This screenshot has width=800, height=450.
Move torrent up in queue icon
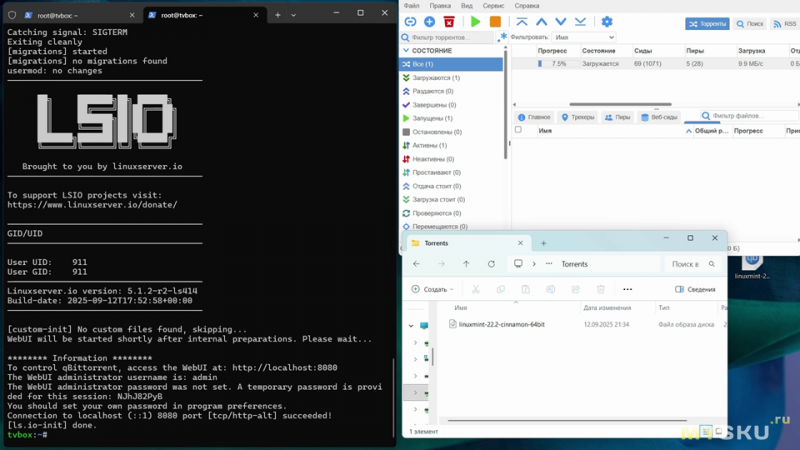click(x=541, y=22)
